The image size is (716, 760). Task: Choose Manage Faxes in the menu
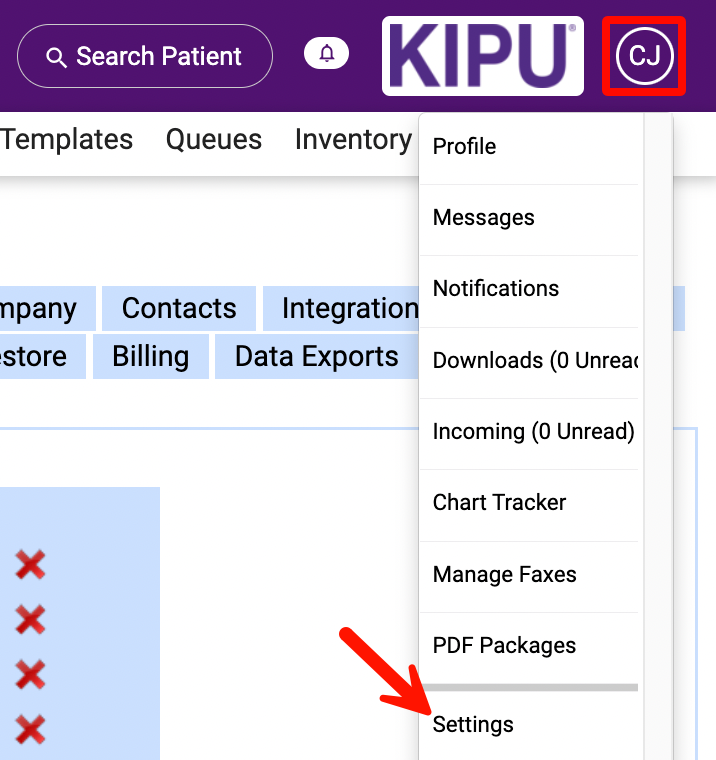pos(504,574)
